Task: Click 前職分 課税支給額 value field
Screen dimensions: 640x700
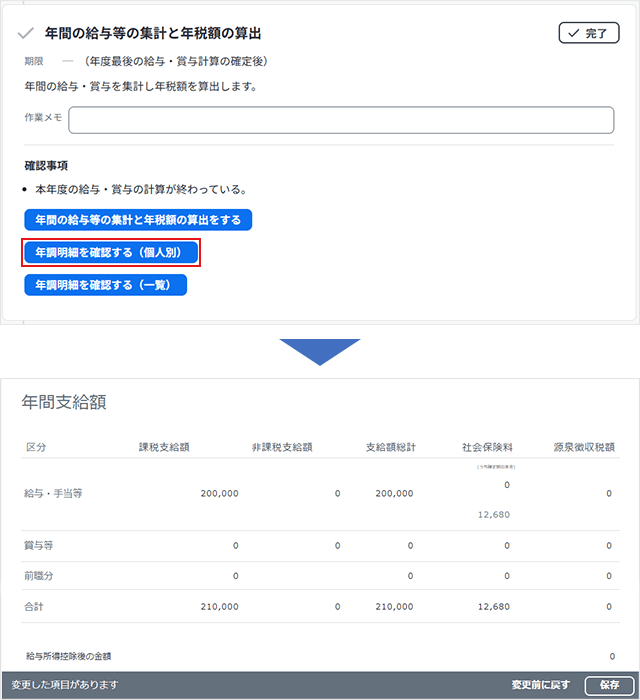Action: coord(235,576)
